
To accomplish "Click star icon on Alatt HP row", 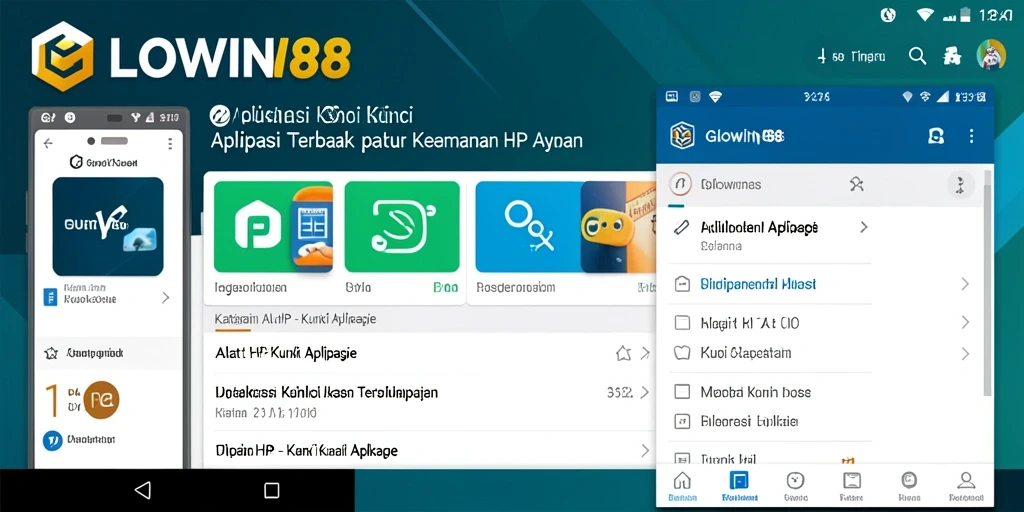I will (x=623, y=353).
